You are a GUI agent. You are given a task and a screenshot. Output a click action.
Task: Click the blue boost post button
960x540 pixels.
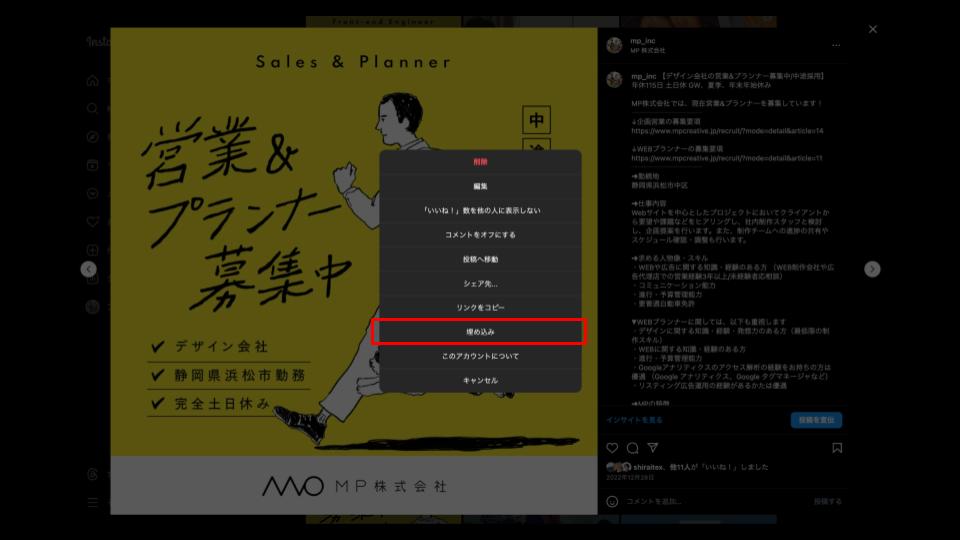[816, 420]
